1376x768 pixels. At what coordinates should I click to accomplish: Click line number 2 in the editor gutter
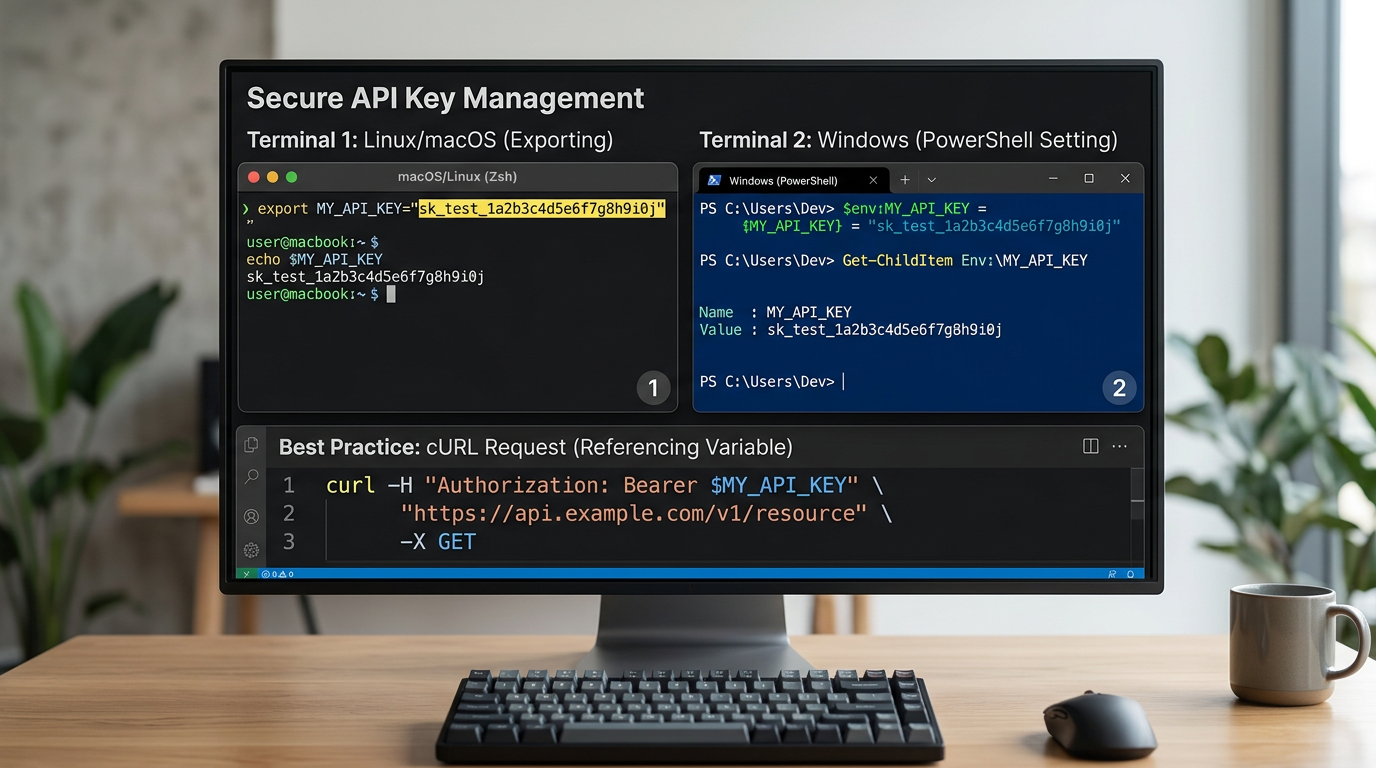(x=289, y=513)
